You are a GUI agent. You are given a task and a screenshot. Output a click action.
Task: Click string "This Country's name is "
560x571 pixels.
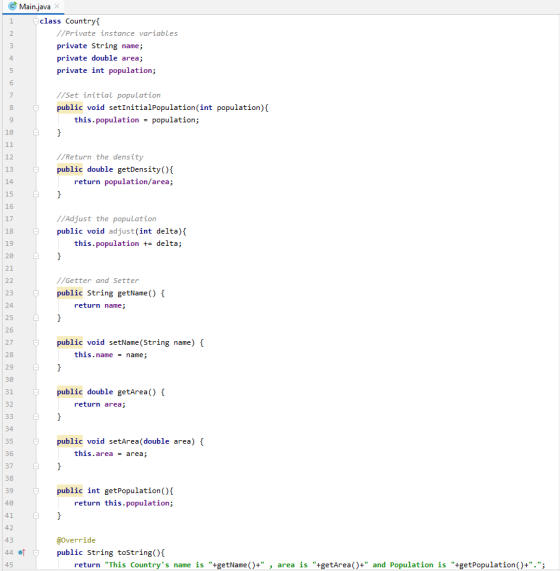click(158, 565)
